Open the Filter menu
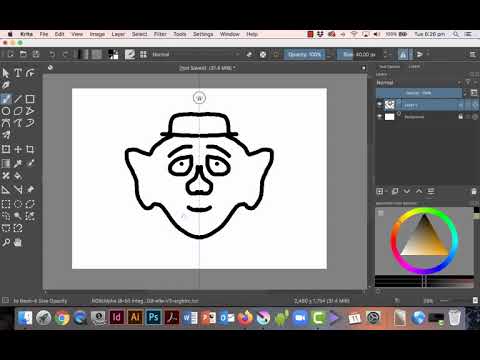Viewport: 480px width, 360px height. point(160,34)
